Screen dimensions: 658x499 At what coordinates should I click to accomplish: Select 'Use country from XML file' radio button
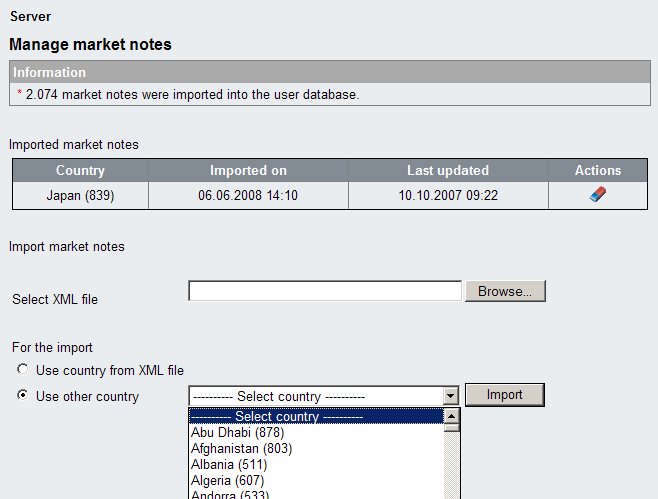pos(22,371)
